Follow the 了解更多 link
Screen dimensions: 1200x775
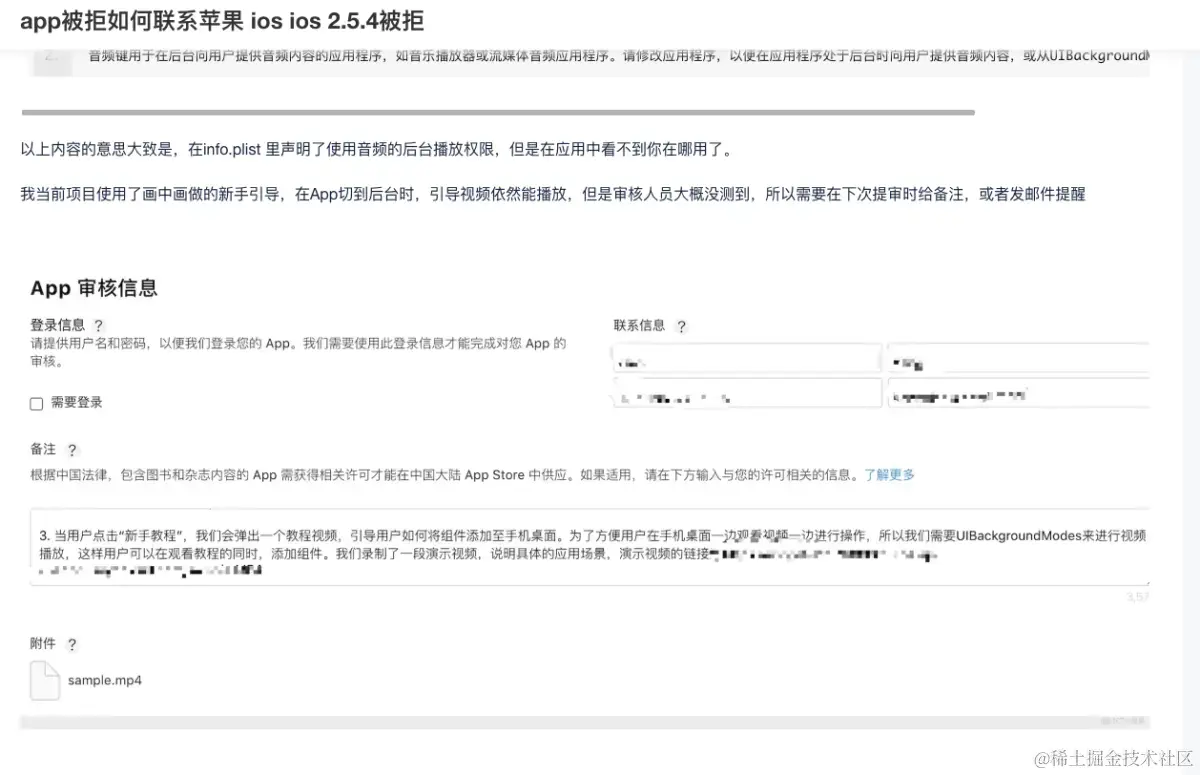[x=890, y=475]
